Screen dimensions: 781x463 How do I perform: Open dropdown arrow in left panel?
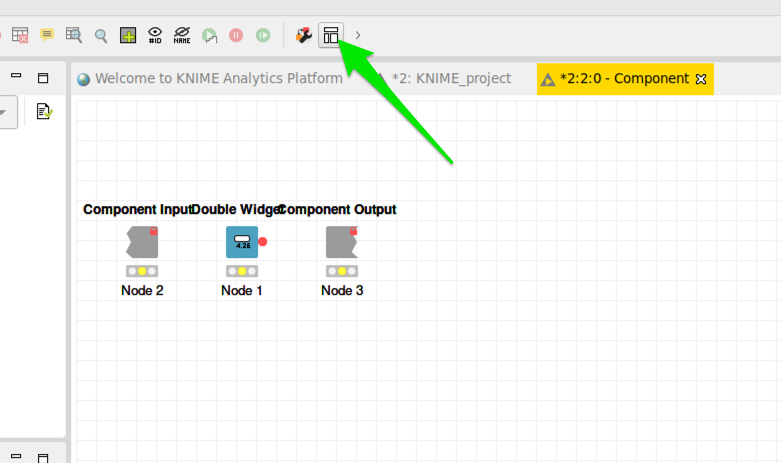pos(2,113)
